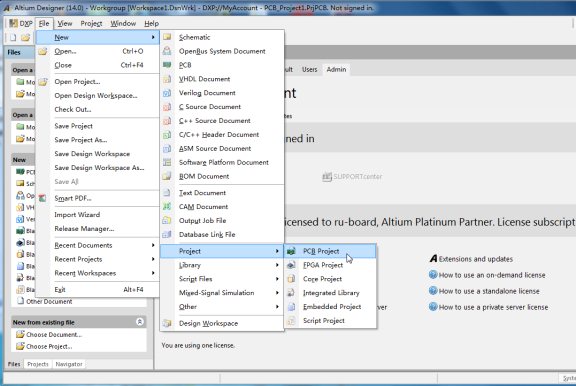Collapse the New from existing file section

140,322
